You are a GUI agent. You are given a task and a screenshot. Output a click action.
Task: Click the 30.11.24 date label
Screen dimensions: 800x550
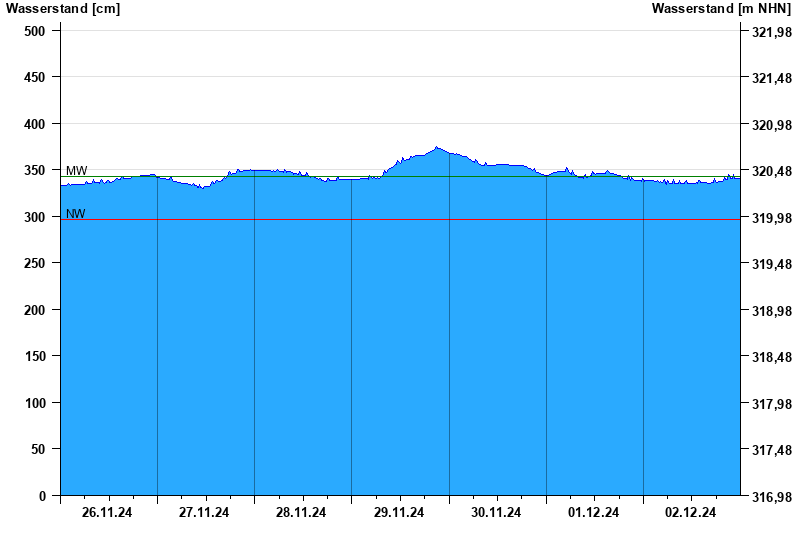point(496,513)
